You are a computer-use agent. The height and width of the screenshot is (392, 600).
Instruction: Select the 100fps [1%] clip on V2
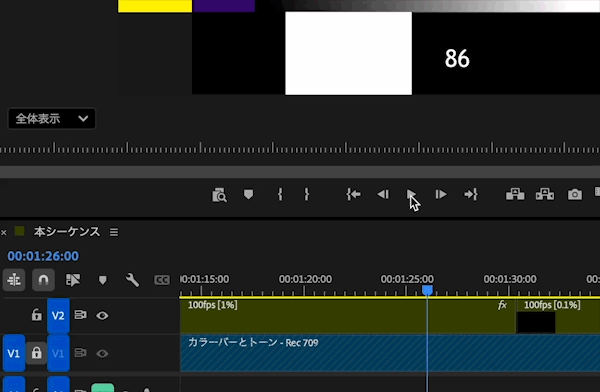347,316
